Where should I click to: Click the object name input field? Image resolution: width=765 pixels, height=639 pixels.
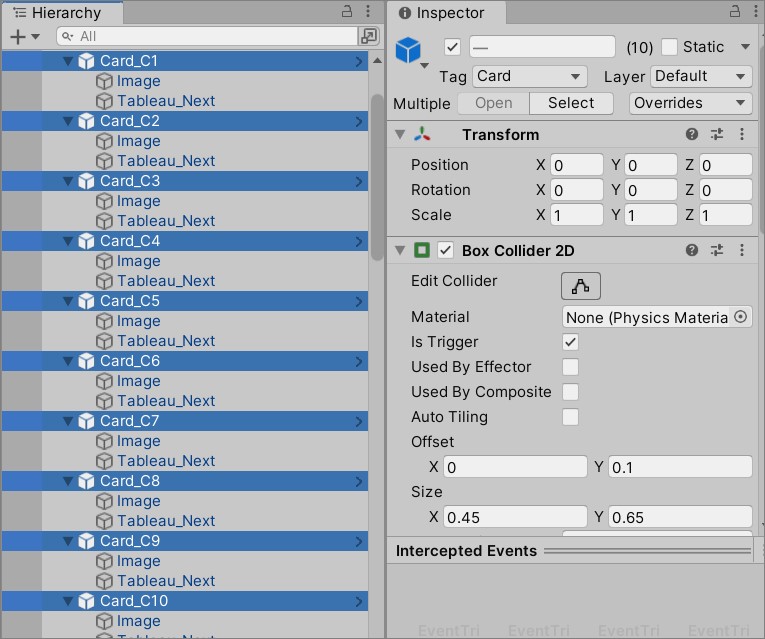[542, 47]
